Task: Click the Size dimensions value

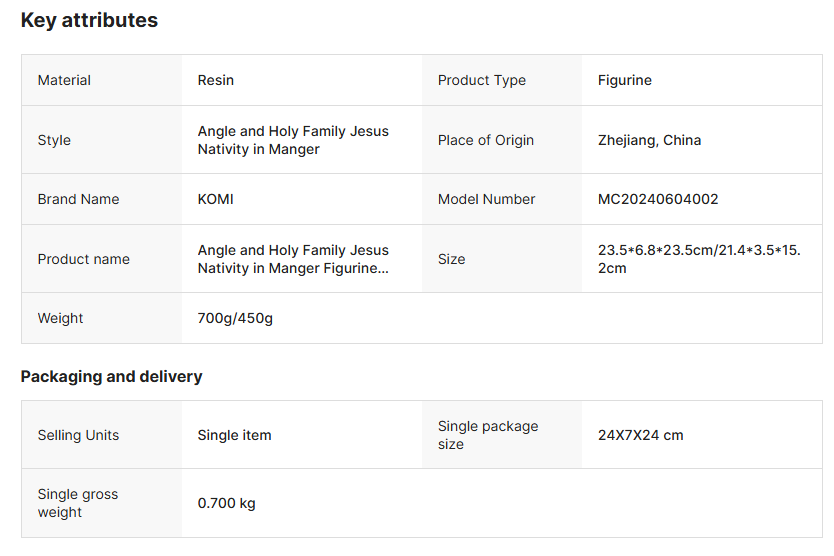Action: coord(699,259)
